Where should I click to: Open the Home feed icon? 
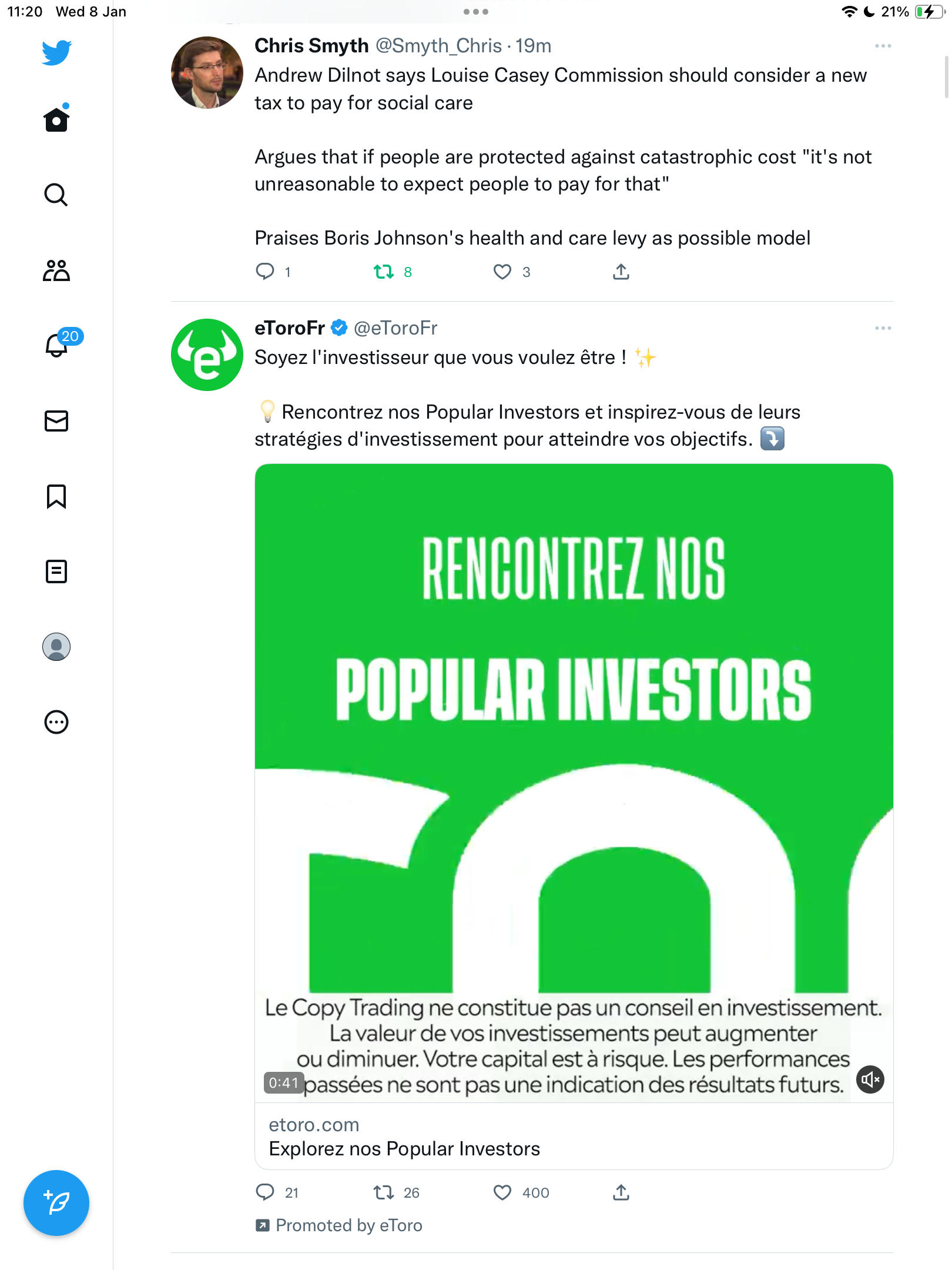click(x=56, y=119)
